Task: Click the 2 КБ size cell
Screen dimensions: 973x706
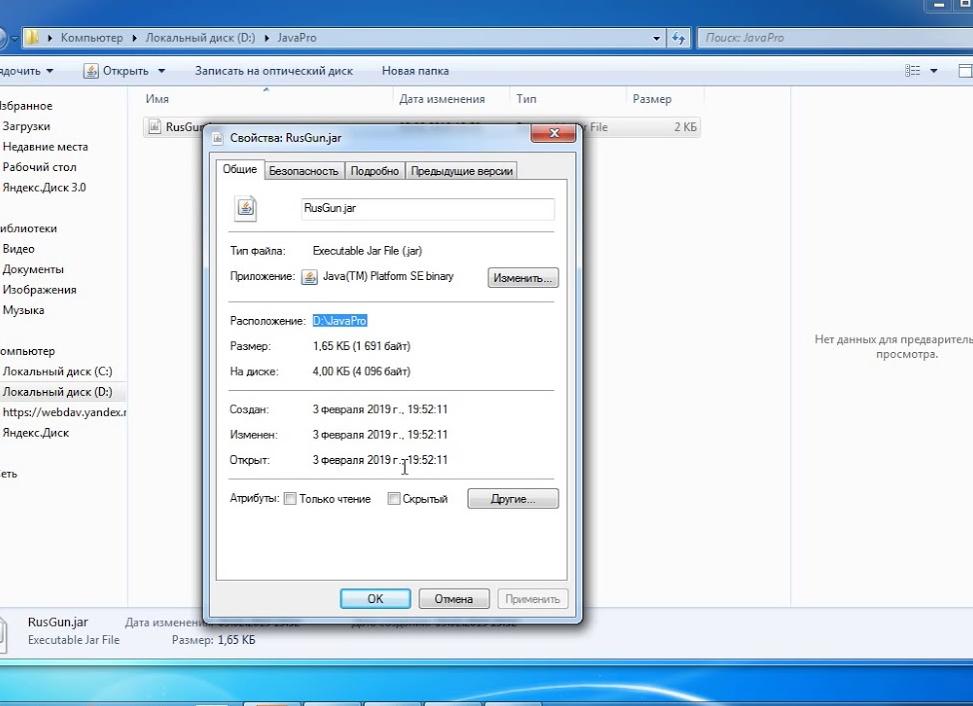Action: click(685, 127)
